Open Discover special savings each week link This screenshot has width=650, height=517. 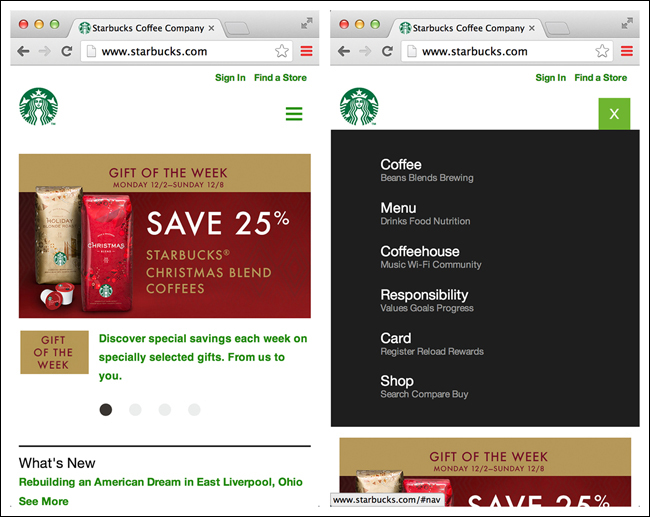click(203, 357)
